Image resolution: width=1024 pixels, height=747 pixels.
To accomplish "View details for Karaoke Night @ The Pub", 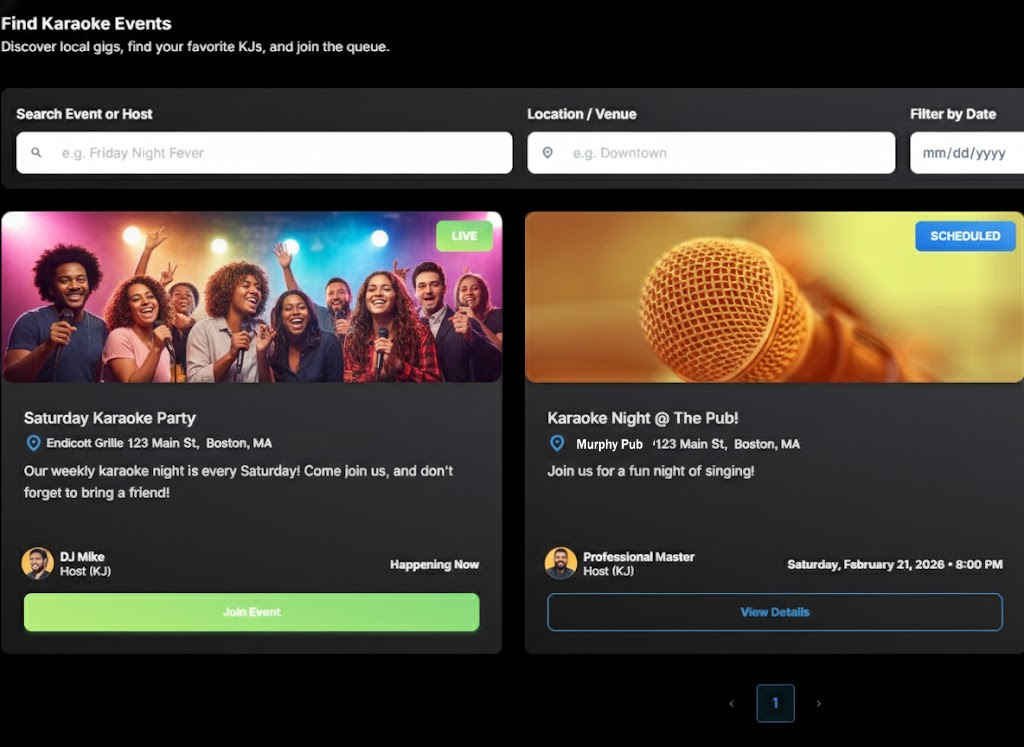I will click(774, 612).
